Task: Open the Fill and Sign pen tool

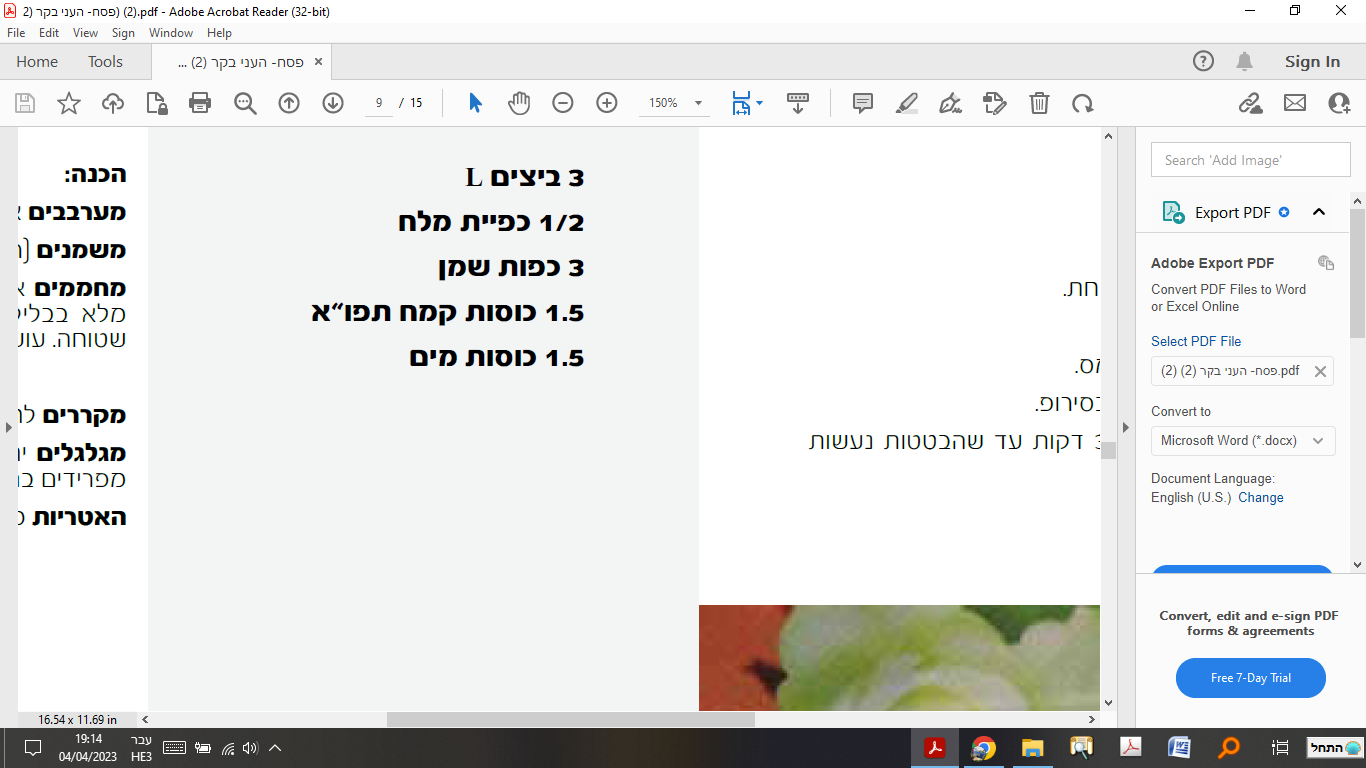Action: point(951,103)
